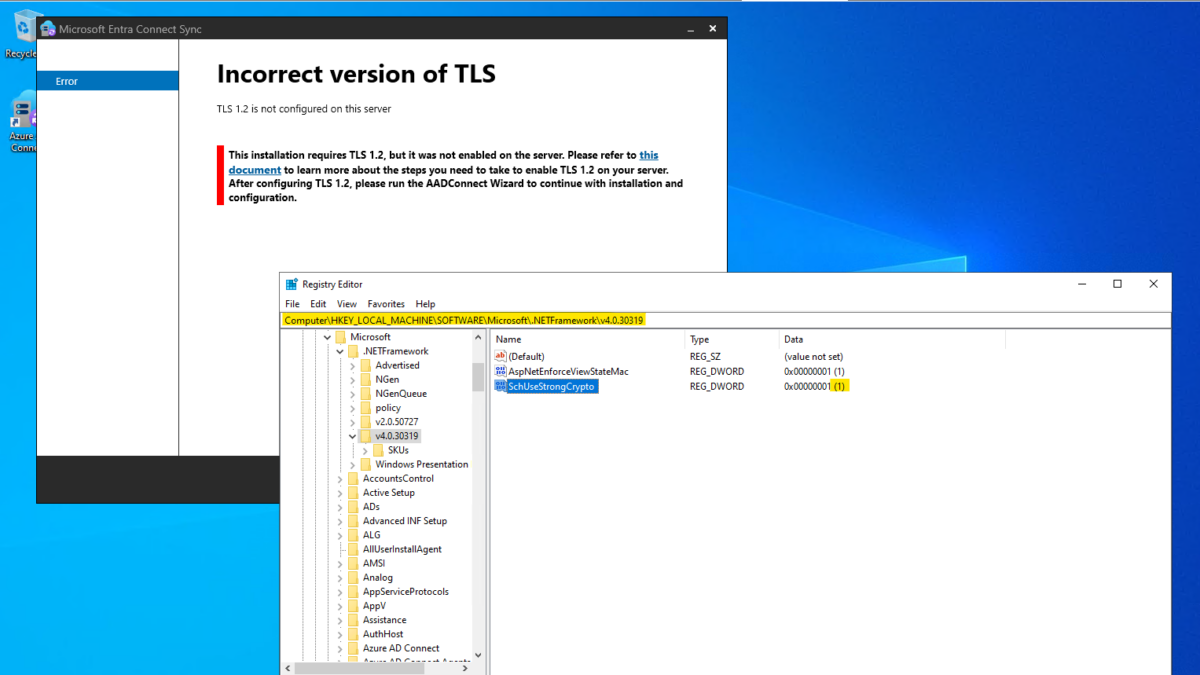Click the Microsoft Entra Connect Sync title icon

(47, 29)
